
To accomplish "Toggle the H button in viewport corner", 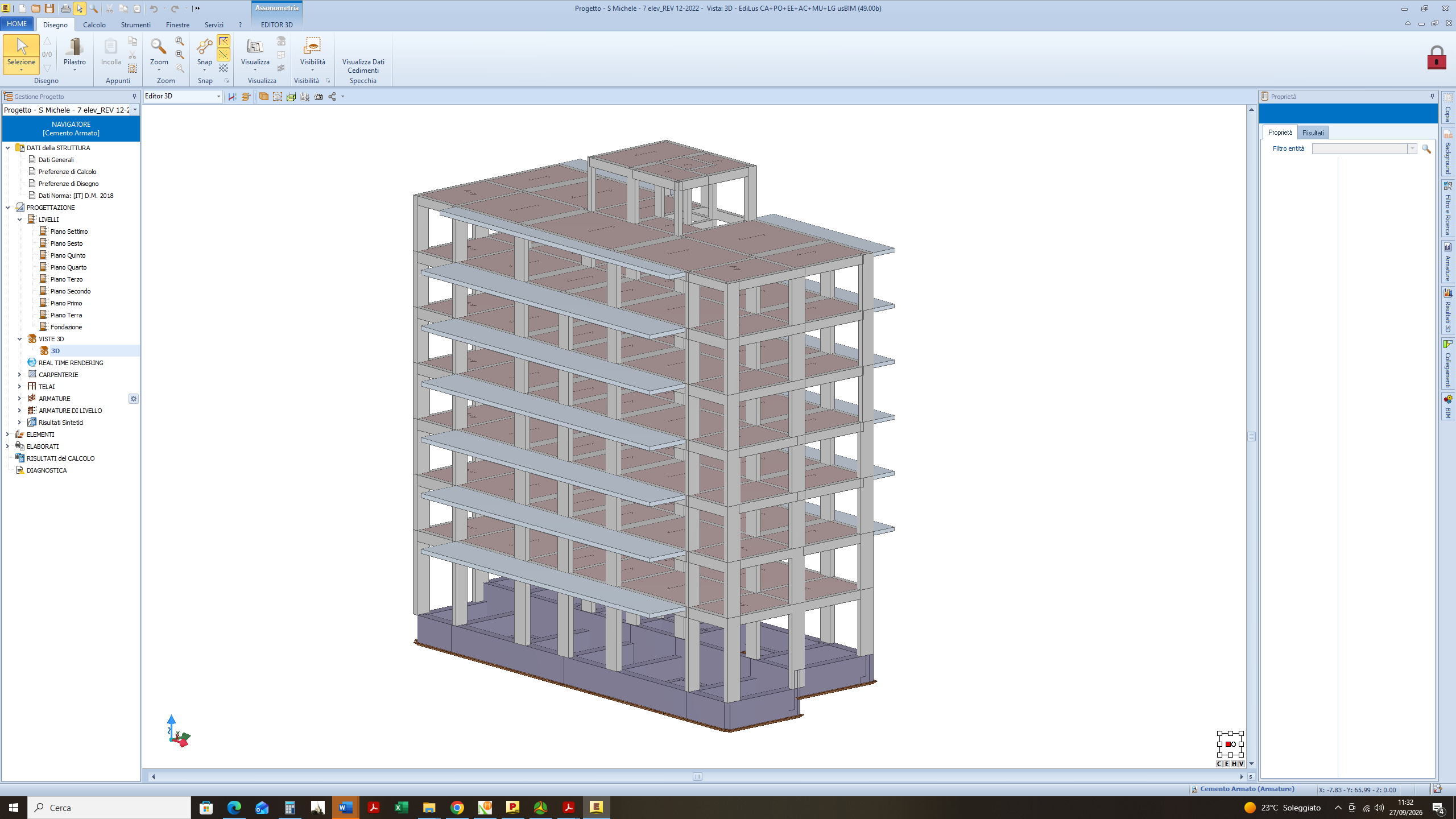I will (1234, 764).
